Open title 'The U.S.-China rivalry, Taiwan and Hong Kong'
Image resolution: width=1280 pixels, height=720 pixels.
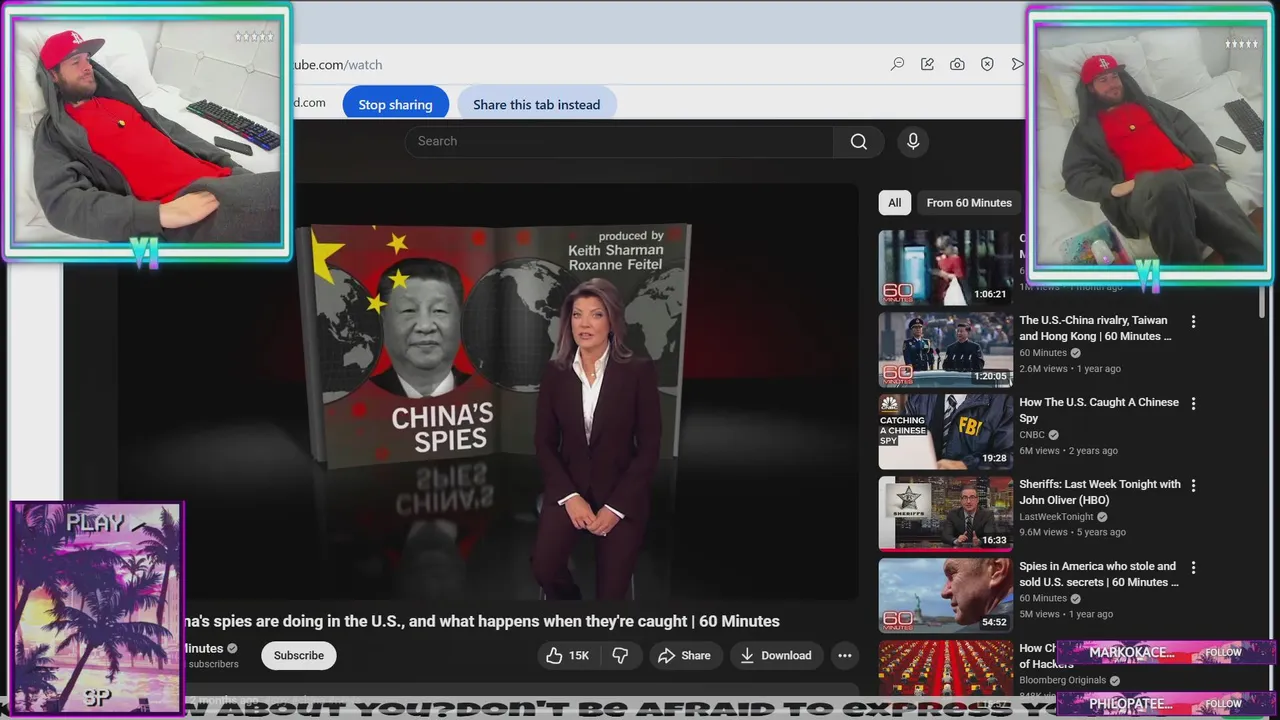pyautogui.click(x=1095, y=328)
